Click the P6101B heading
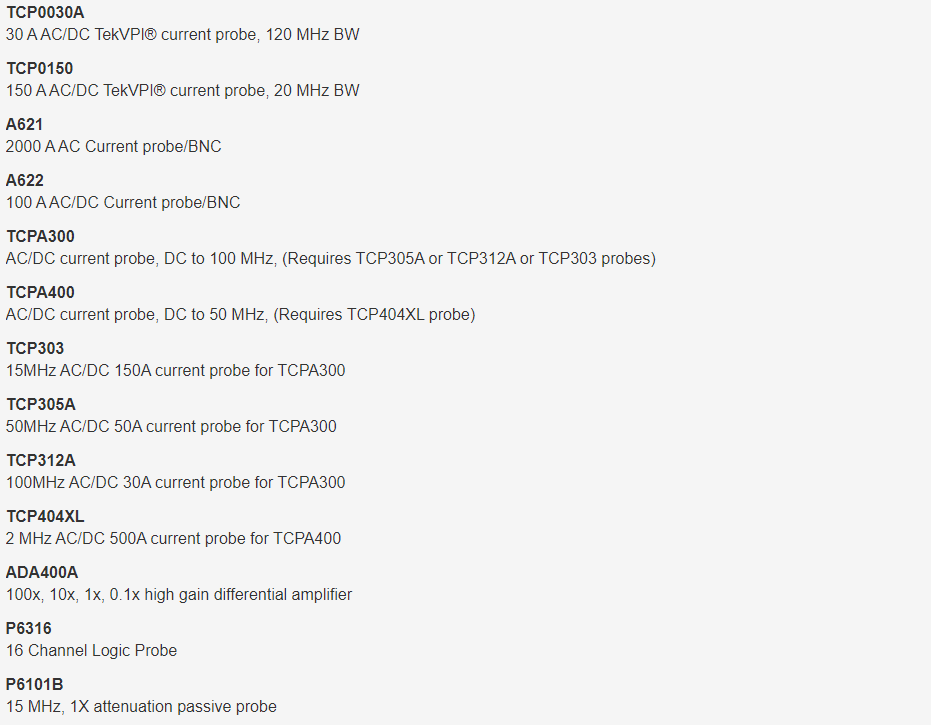The width and height of the screenshot is (931, 725). [34, 684]
